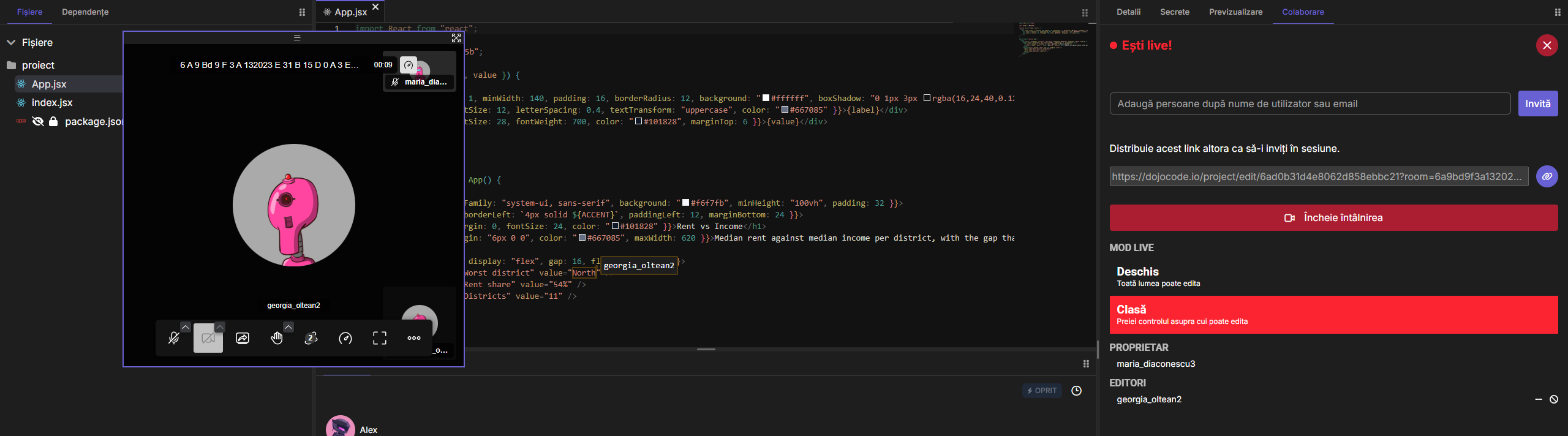Toggle the OPRIT status badge
Viewport: 1568px width, 436px height.
point(1041,391)
